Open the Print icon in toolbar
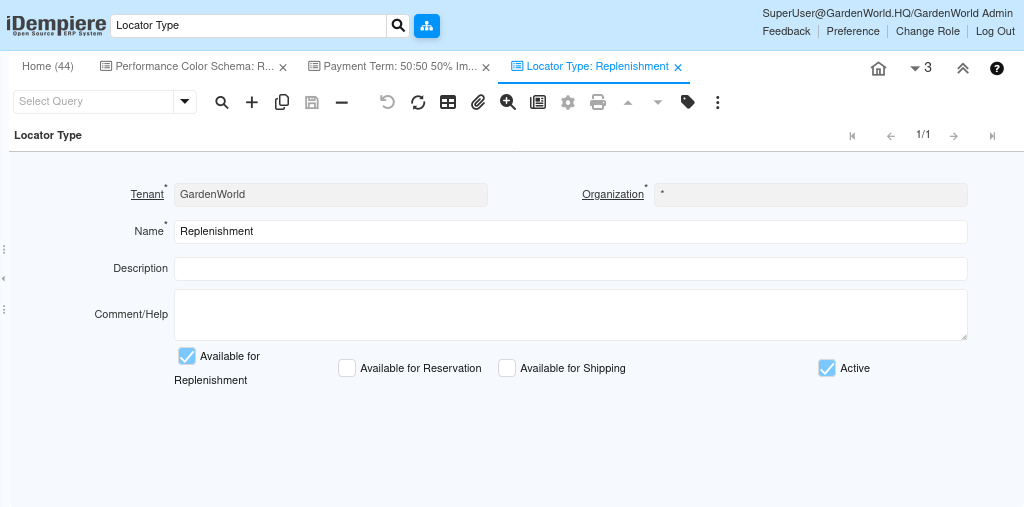This screenshot has width=1024, height=507. (x=598, y=102)
